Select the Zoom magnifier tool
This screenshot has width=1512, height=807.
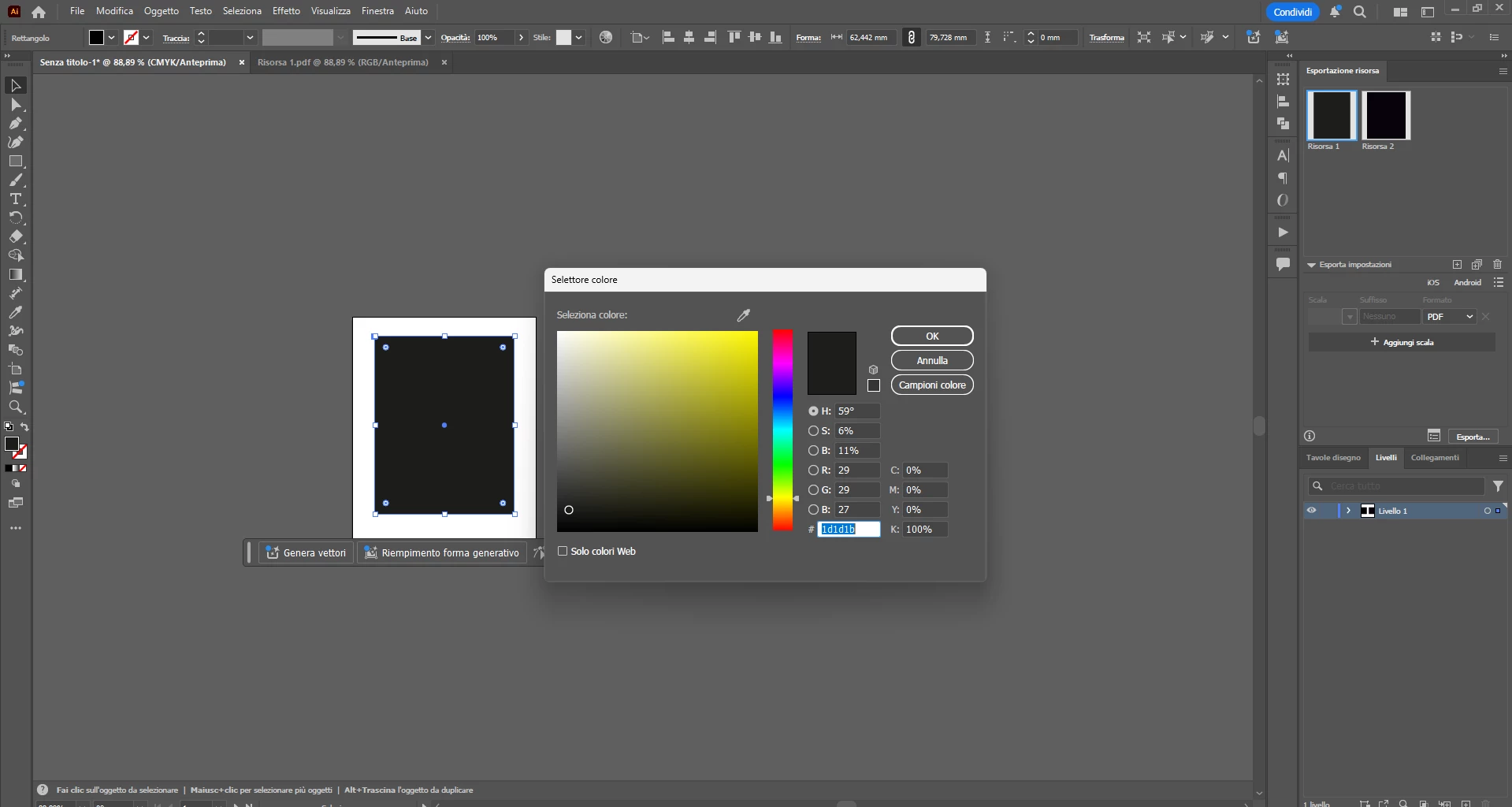16,407
